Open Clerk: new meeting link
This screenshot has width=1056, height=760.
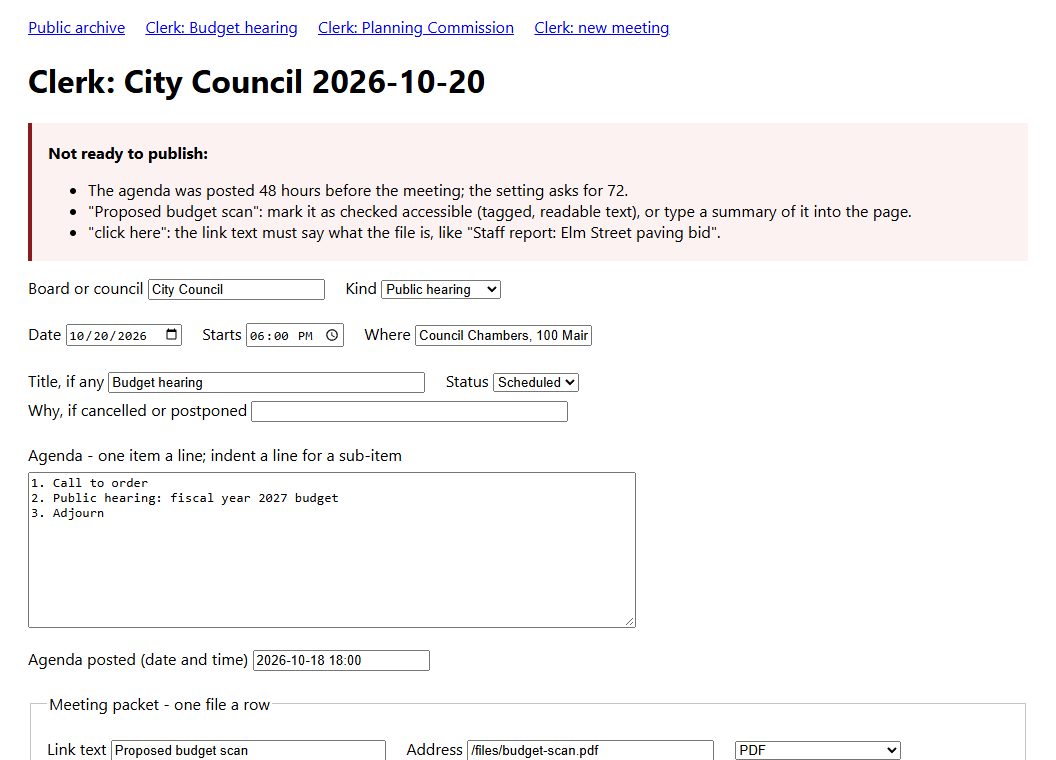[601, 28]
